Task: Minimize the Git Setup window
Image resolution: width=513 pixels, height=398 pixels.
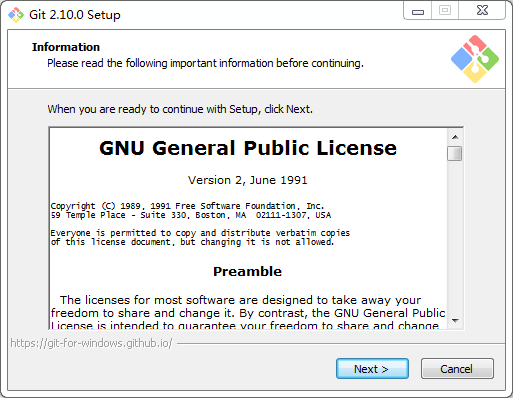Action: pos(418,11)
